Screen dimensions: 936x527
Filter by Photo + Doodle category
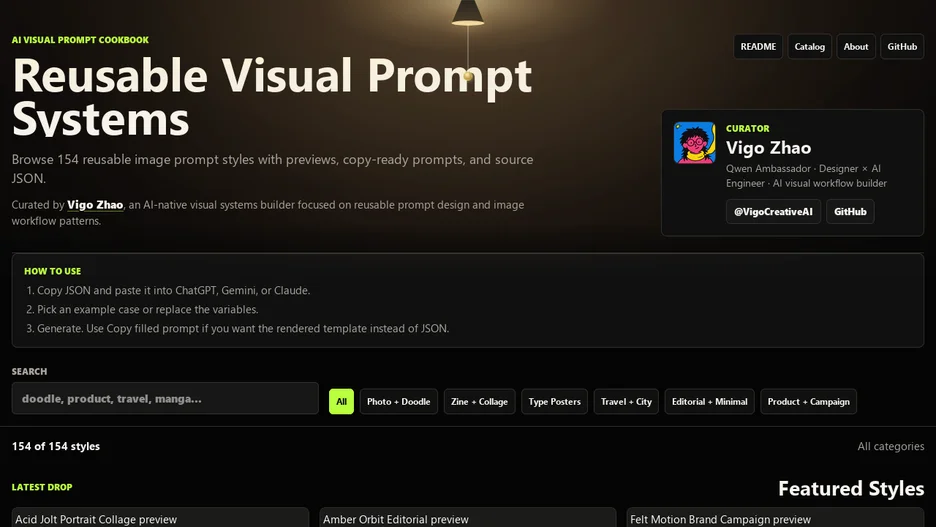coord(399,402)
